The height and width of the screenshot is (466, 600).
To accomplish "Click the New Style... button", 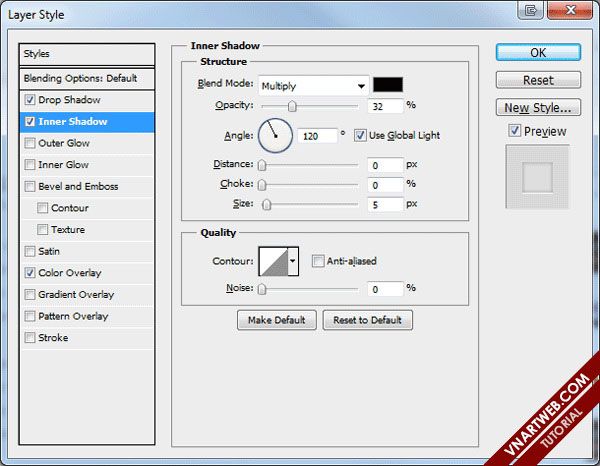I will coord(538,107).
